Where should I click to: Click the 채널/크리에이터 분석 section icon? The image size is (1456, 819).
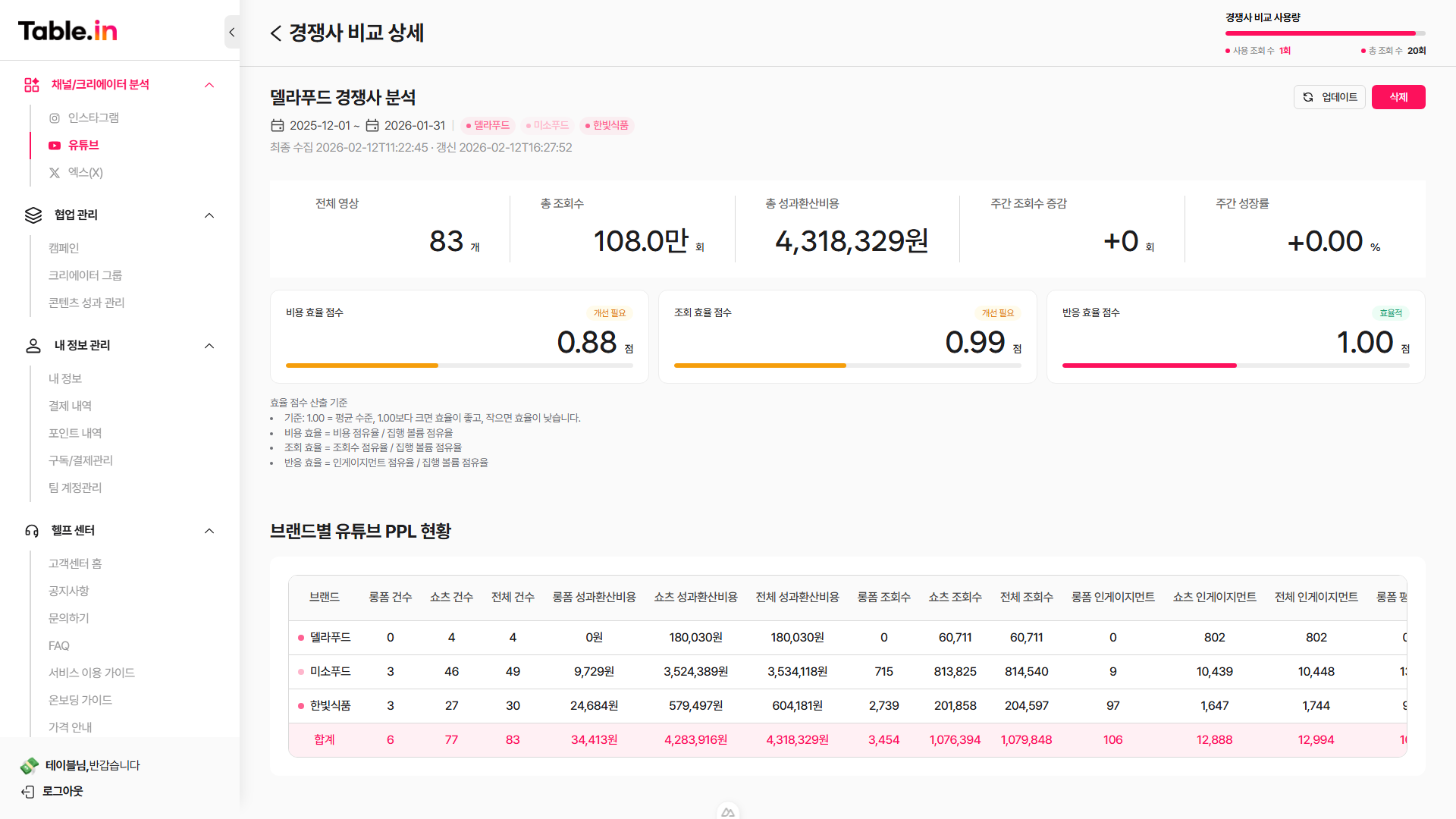coord(32,85)
